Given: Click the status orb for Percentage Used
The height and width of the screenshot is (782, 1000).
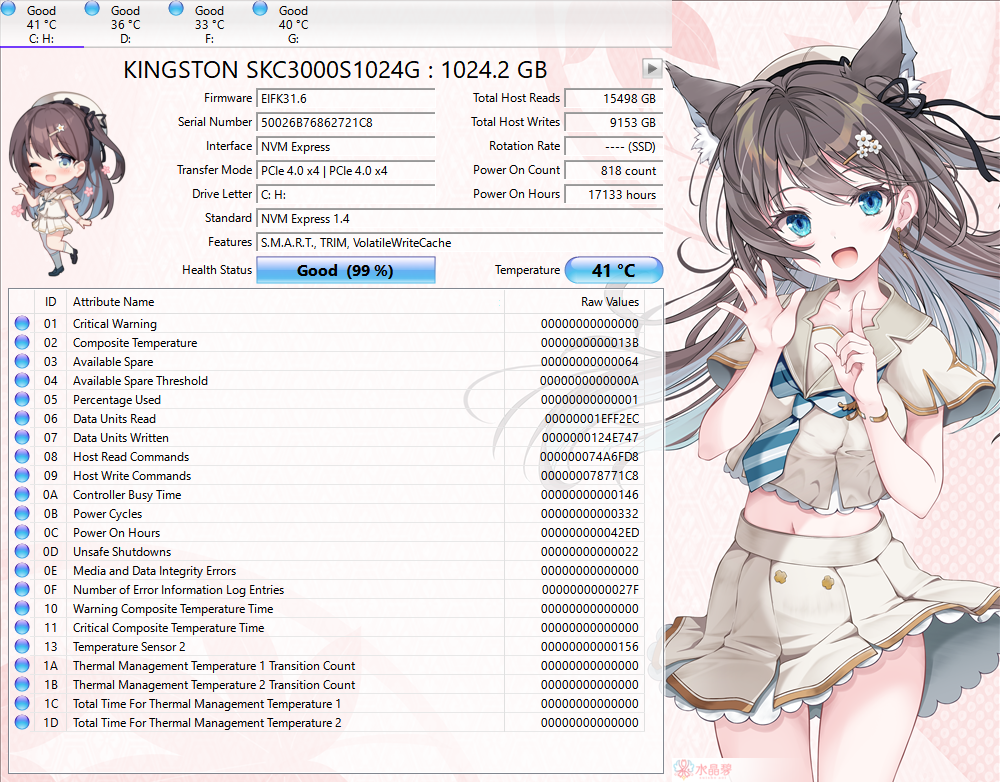Looking at the screenshot, I should [x=22, y=399].
